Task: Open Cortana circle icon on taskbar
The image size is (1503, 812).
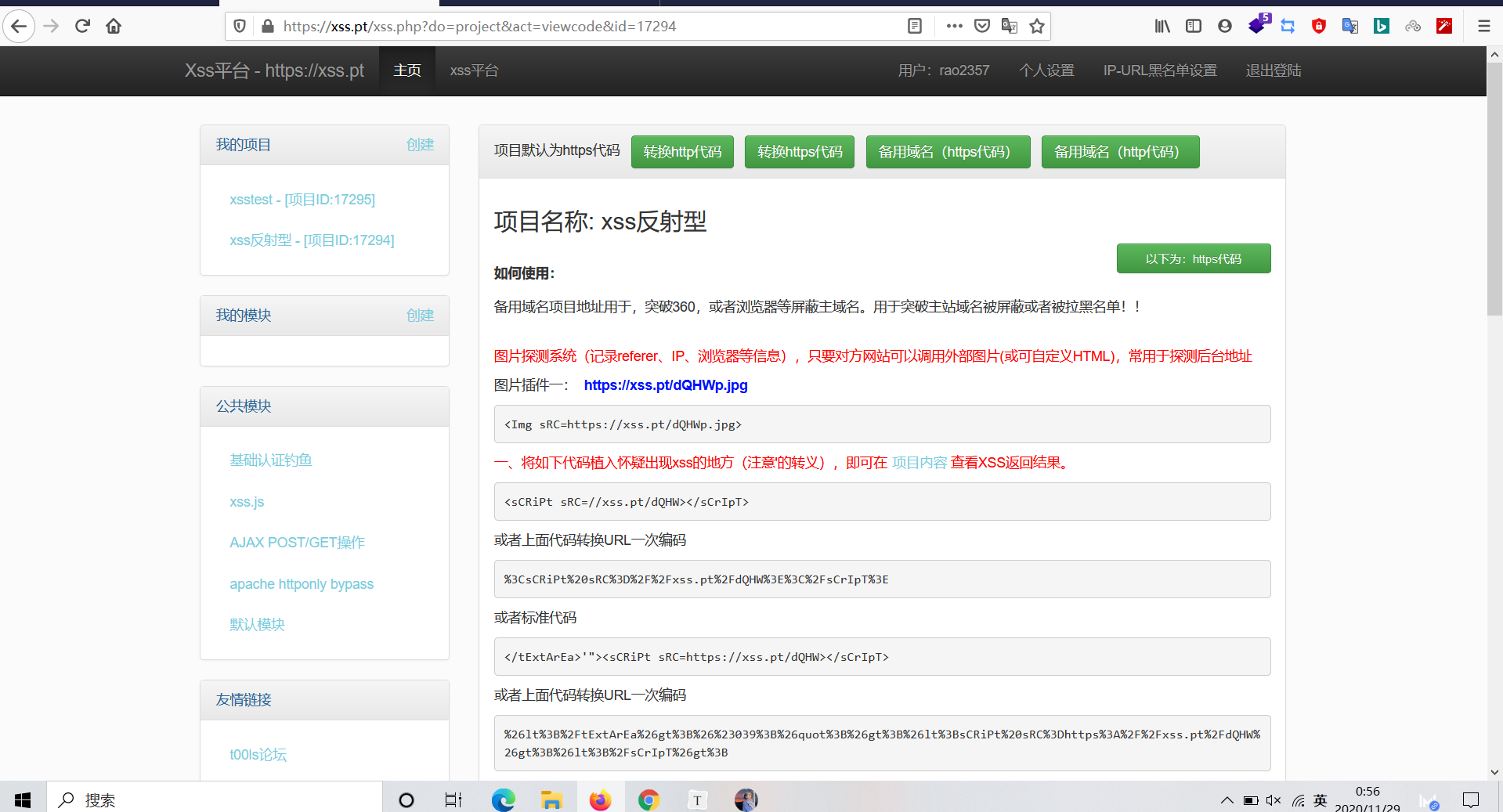Action: (x=406, y=799)
